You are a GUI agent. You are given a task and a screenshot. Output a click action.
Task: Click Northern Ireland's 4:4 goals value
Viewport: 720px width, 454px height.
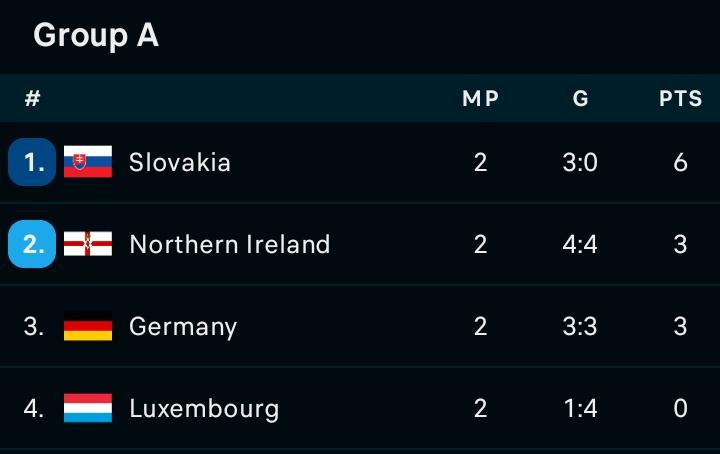(580, 244)
